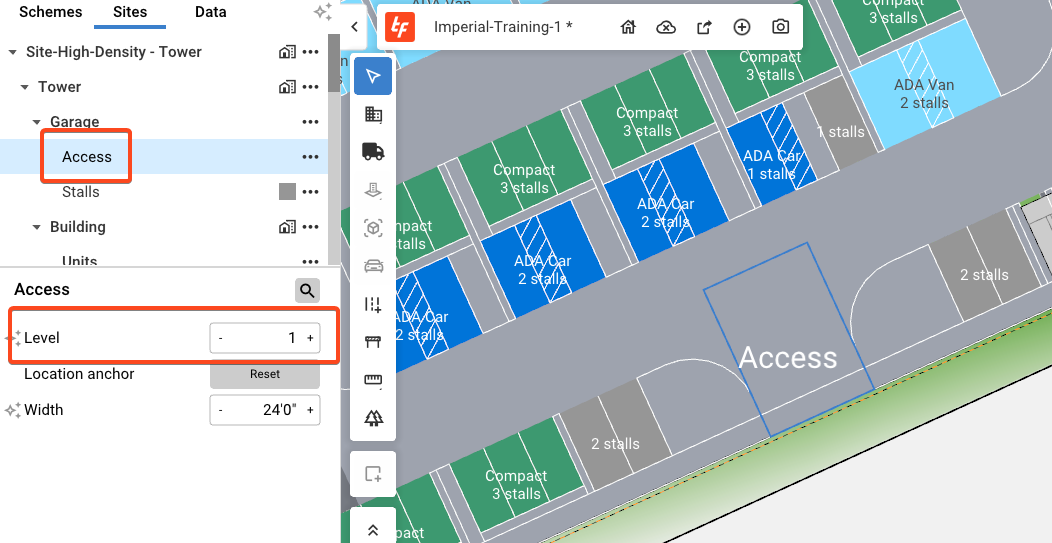Open the search icon in Access panel

tap(307, 290)
